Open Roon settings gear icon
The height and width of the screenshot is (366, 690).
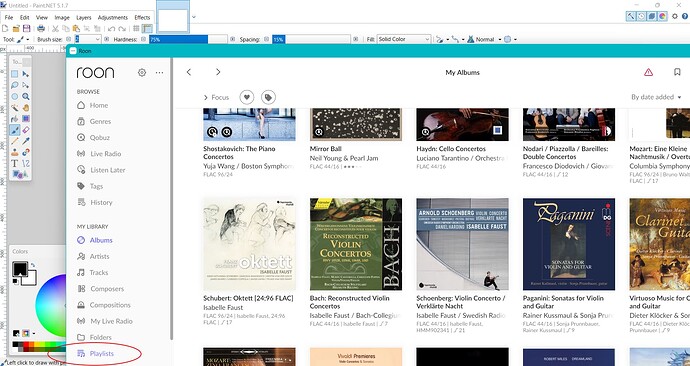point(142,73)
